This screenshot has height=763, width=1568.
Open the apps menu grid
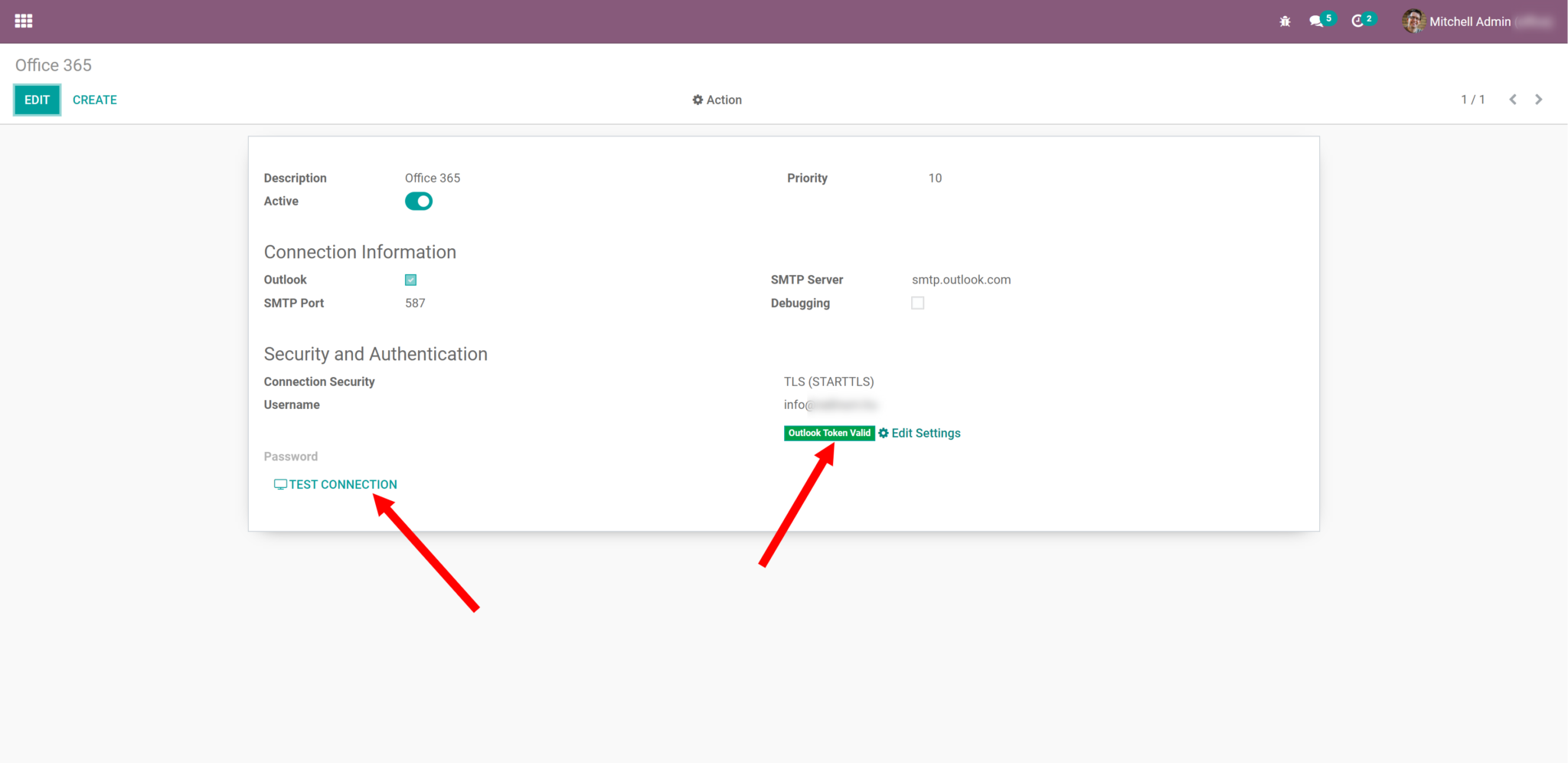click(23, 21)
